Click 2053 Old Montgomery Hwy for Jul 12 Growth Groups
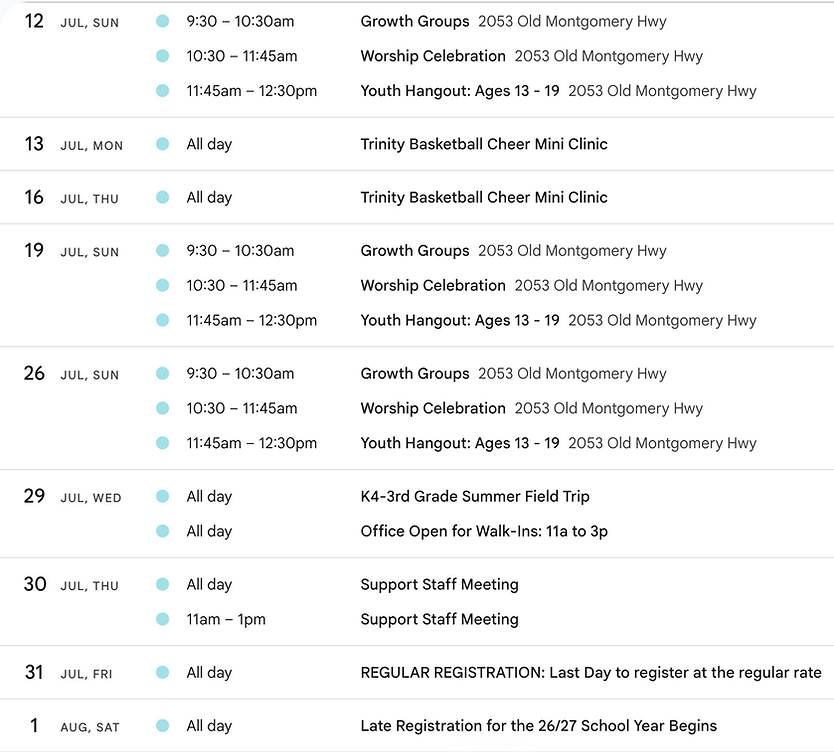 click(572, 21)
